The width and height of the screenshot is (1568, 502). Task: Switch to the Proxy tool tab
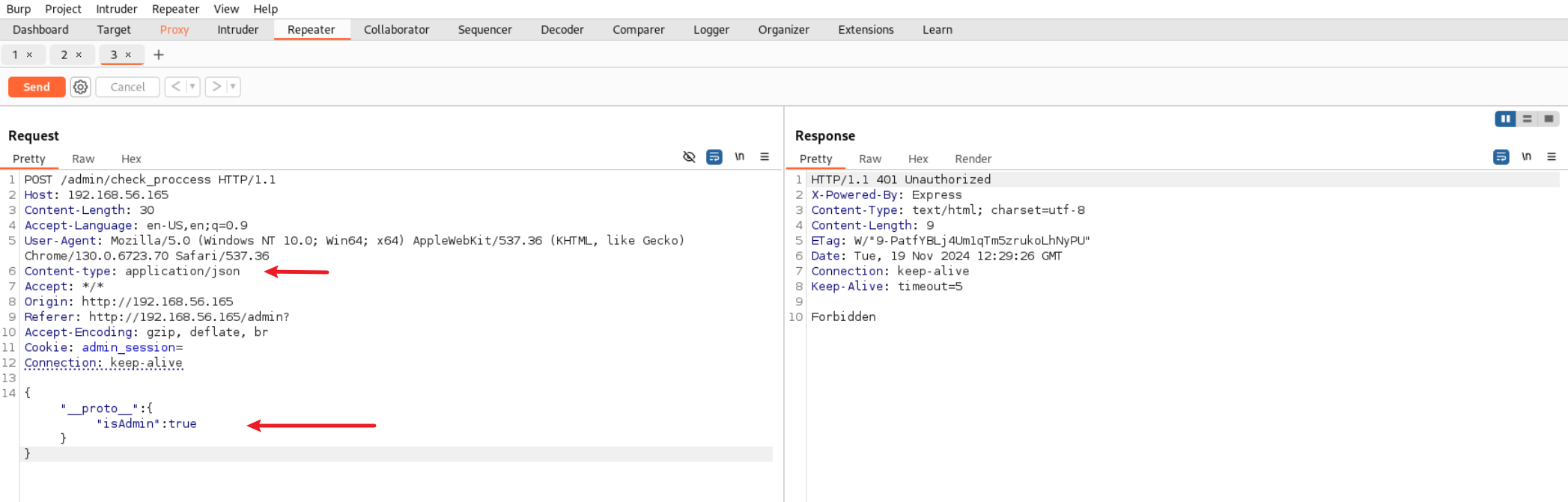(174, 30)
